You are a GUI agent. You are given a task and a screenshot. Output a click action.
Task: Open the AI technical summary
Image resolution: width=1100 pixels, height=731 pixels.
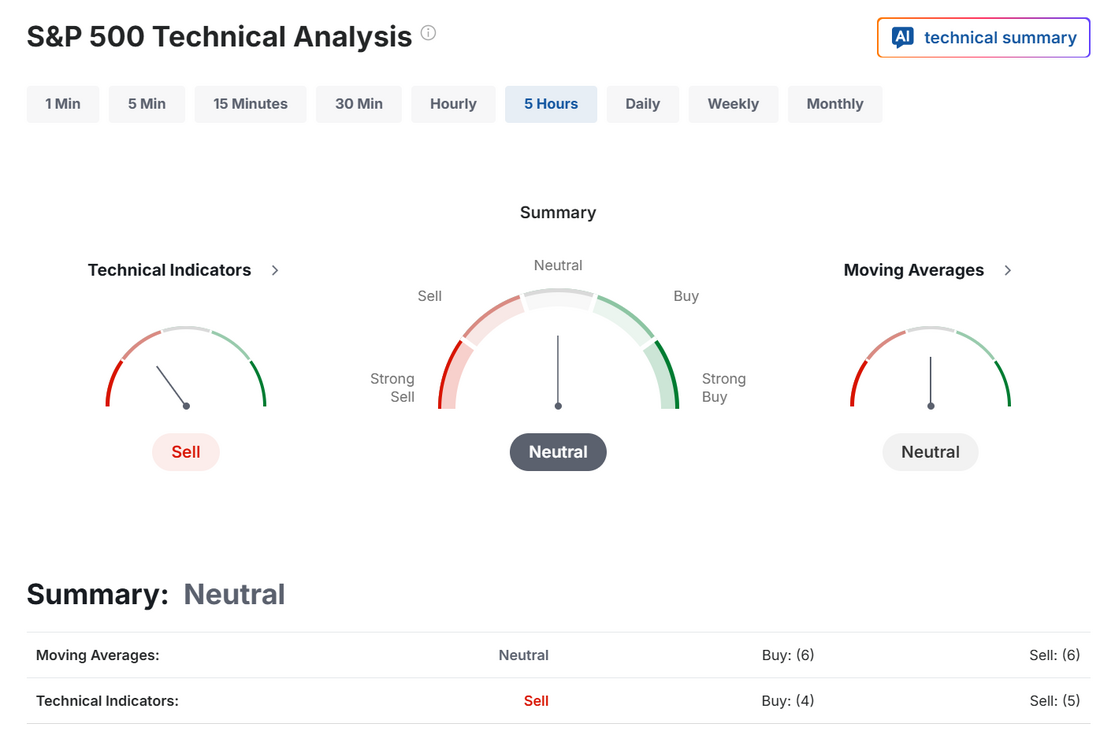pyautogui.click(x=983, y=37)
